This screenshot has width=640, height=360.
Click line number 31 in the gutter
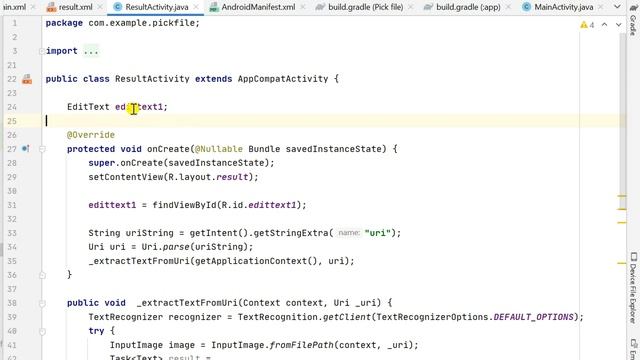12,205
